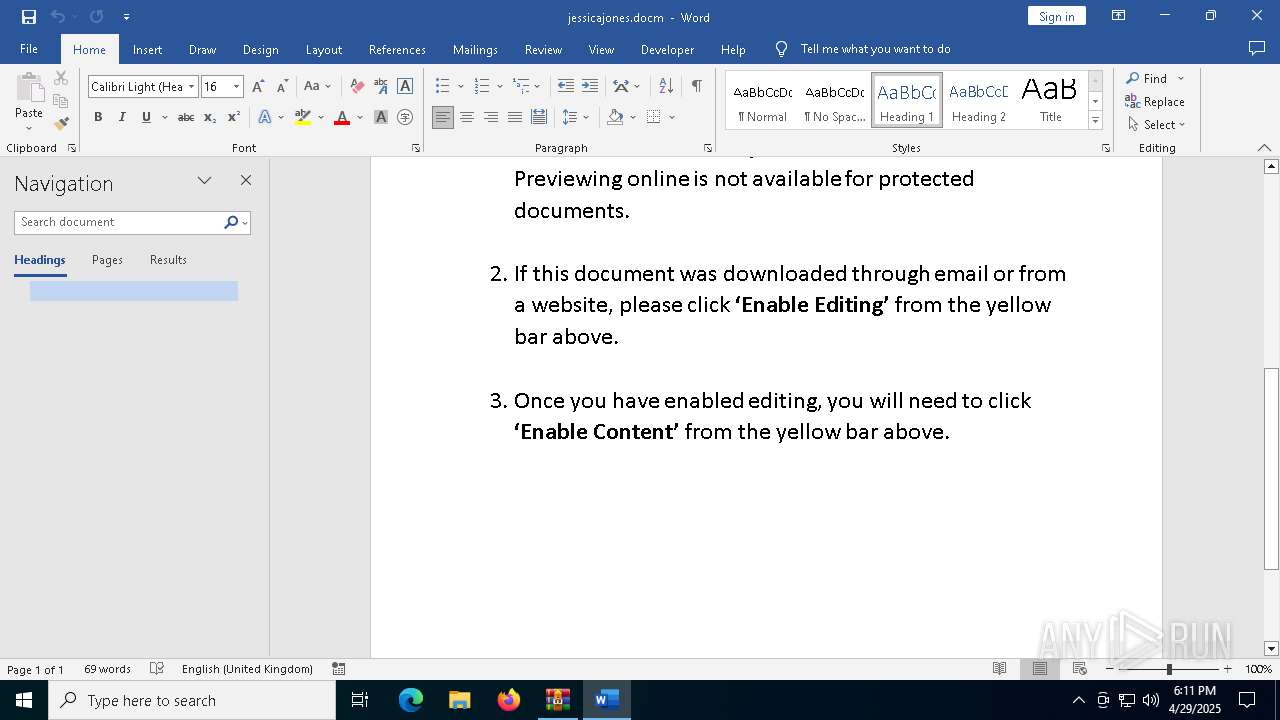This screenshot has width=1280, height=720.
Task: Center align the text
Action: 467,117
